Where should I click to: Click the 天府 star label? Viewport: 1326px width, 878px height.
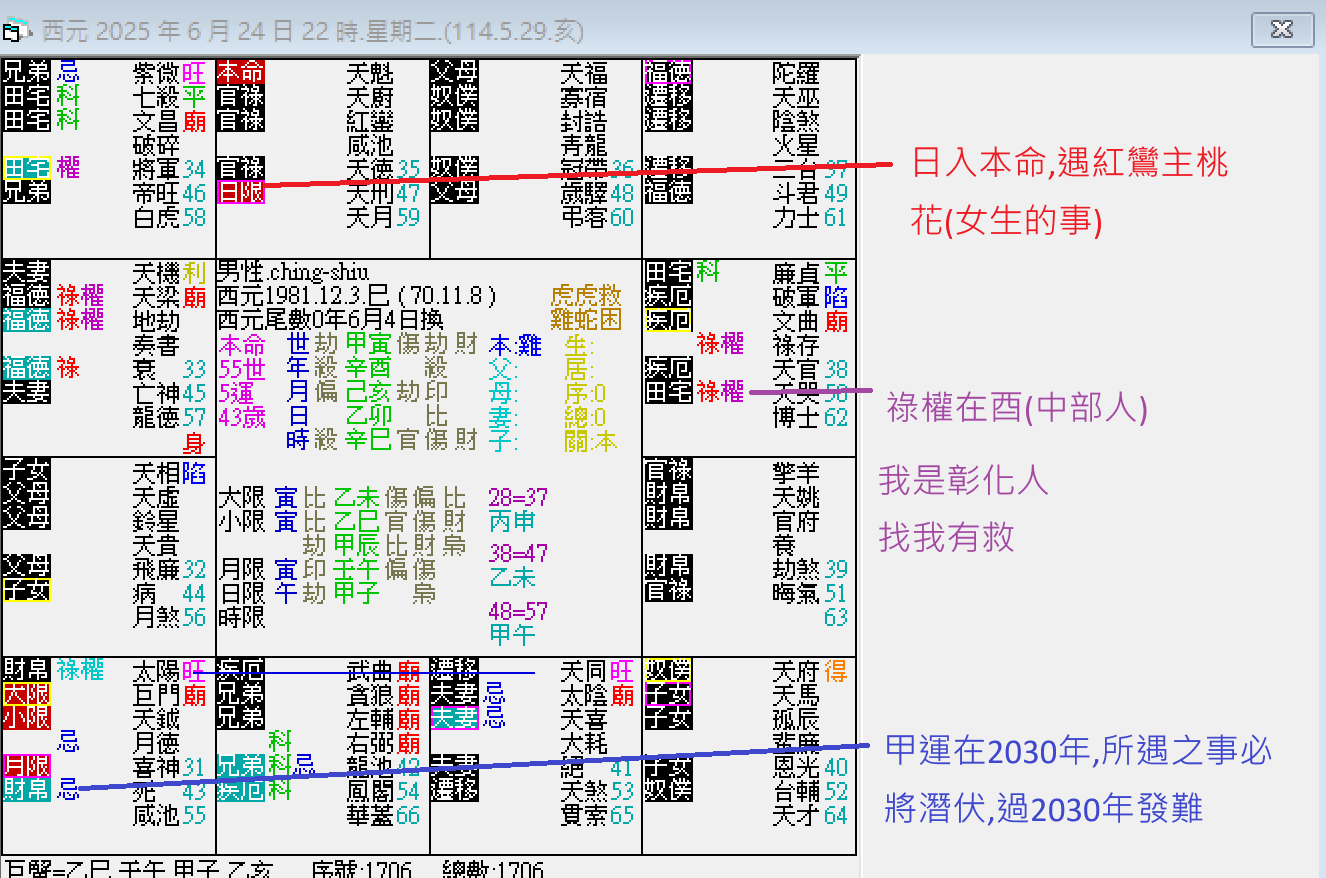(797, 670)
